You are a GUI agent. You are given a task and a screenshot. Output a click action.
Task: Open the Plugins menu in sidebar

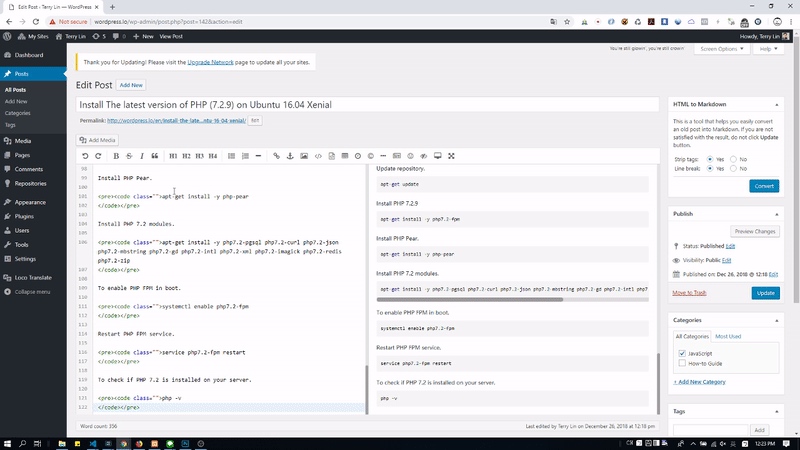point(24,215)
